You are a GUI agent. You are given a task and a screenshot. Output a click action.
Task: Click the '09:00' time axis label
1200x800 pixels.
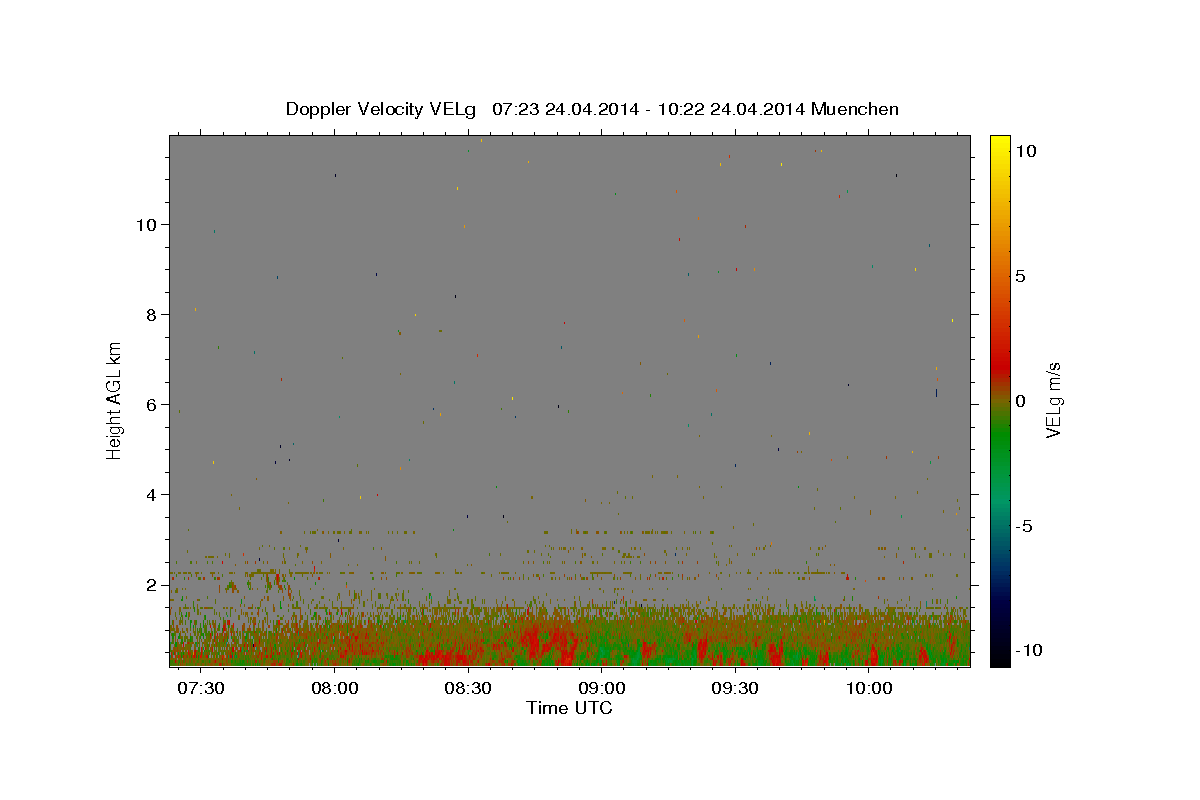[x=603, y=688]
